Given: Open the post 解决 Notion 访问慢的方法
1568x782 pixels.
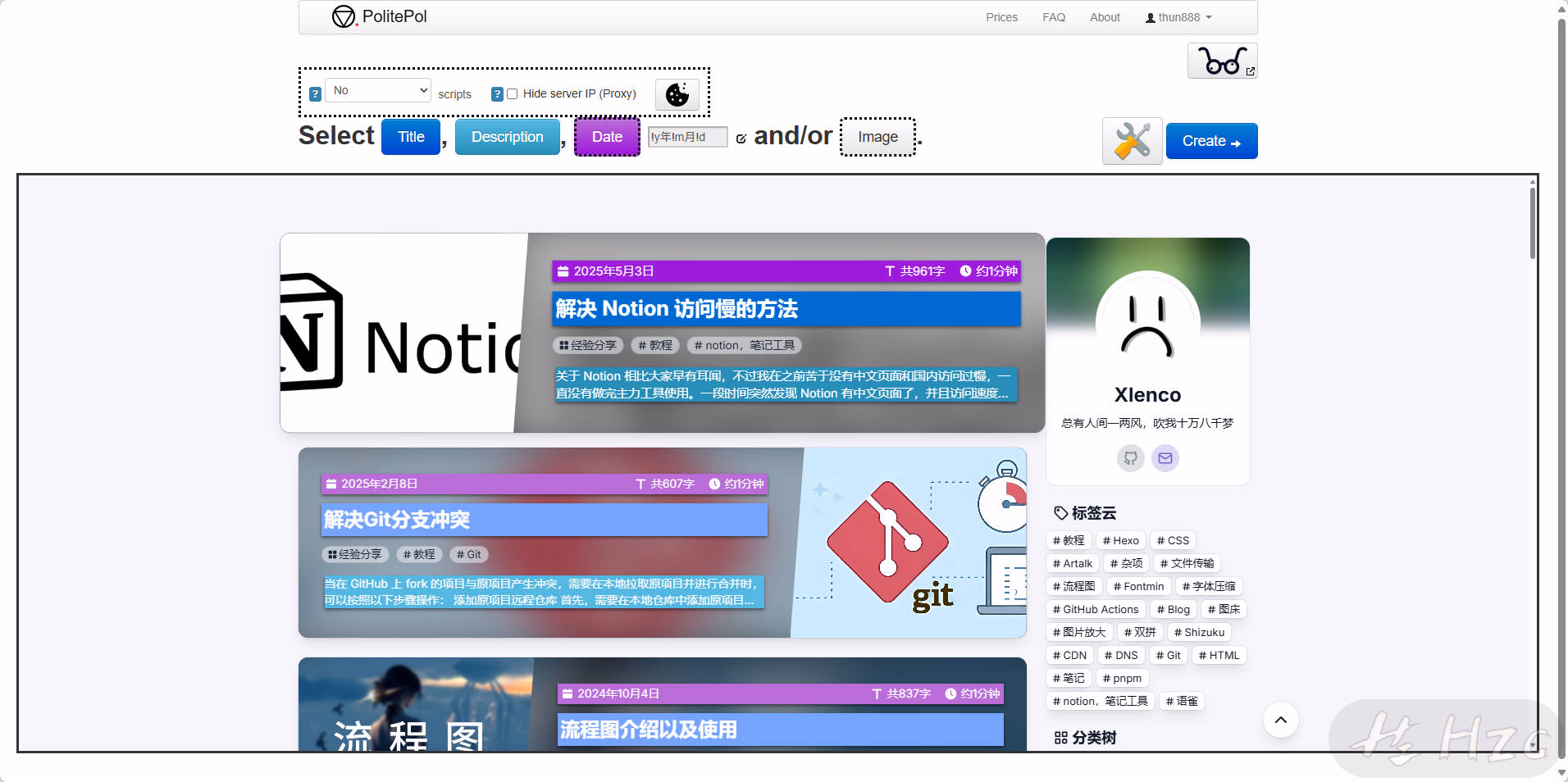Looking at the screenshot, I should (x=677, y=309).
